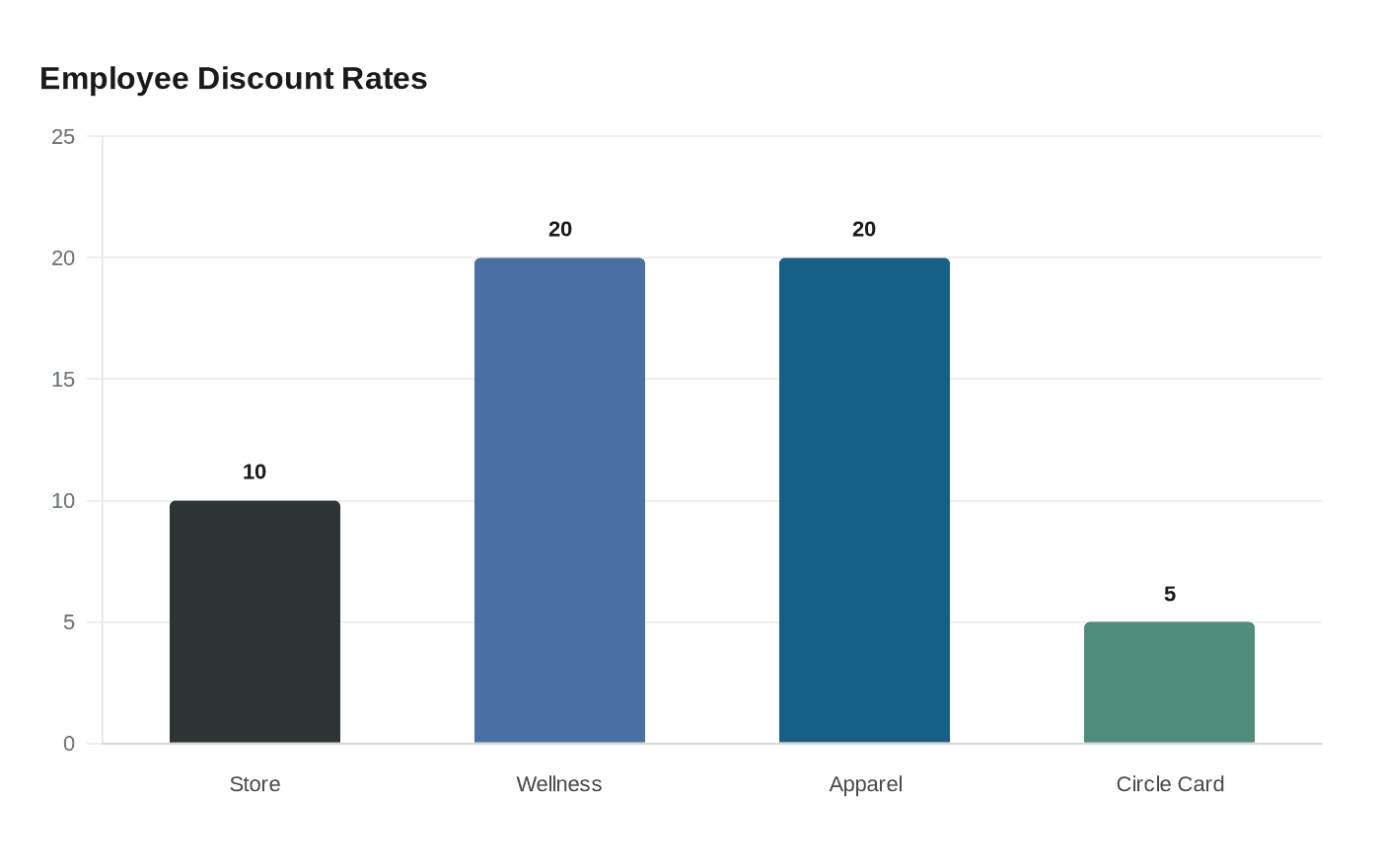Select the dark Store bar

click(254, 622)
